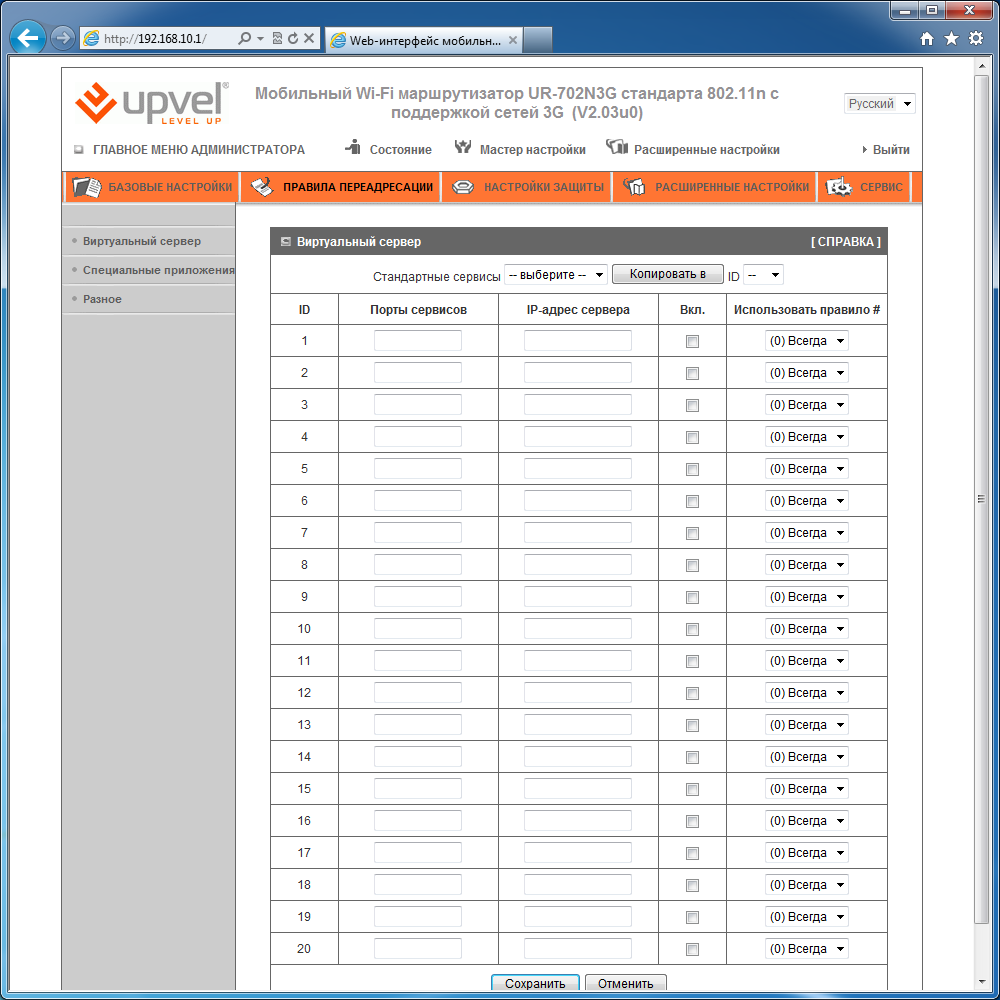Click the Сохранить button
Viewport: 1000px width, 1000px height.
pos(535,983)
